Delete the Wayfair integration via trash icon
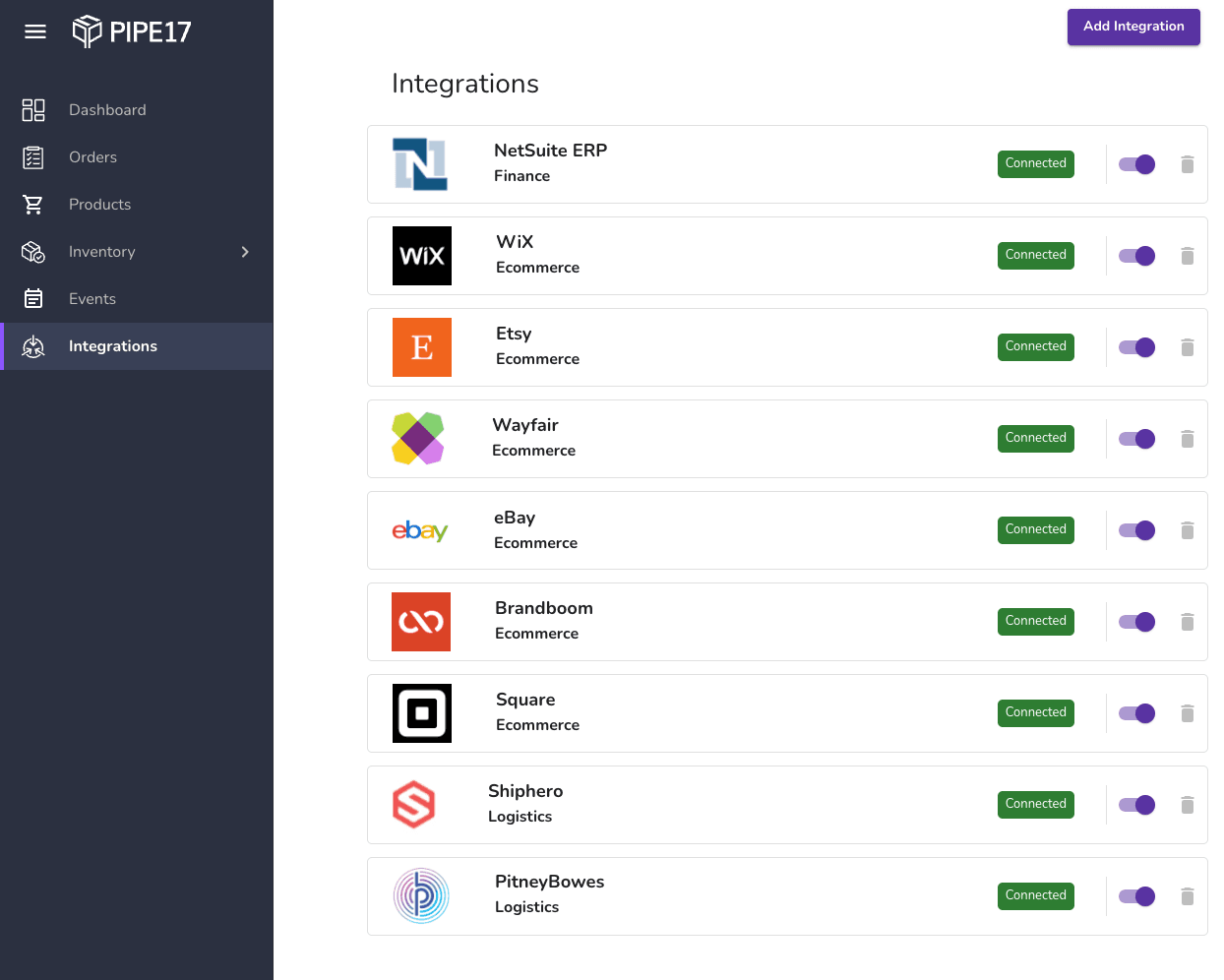Viewport: 1224px width, 980px height. click(x=1188, y=439)
